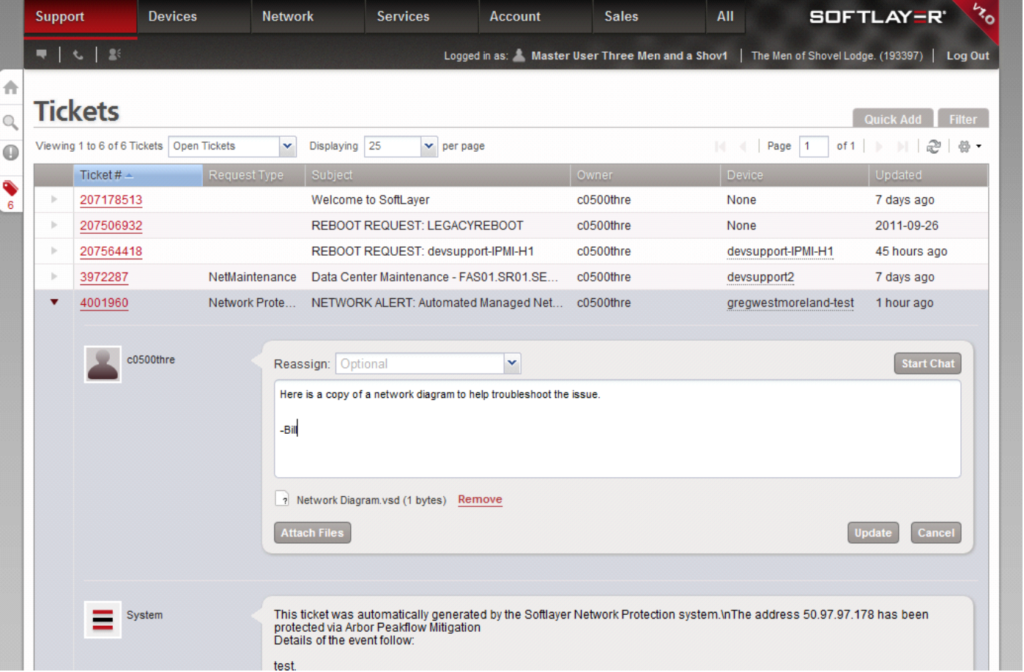
Task: Go to the home icon in the sidebar
Action: [10, 88]
